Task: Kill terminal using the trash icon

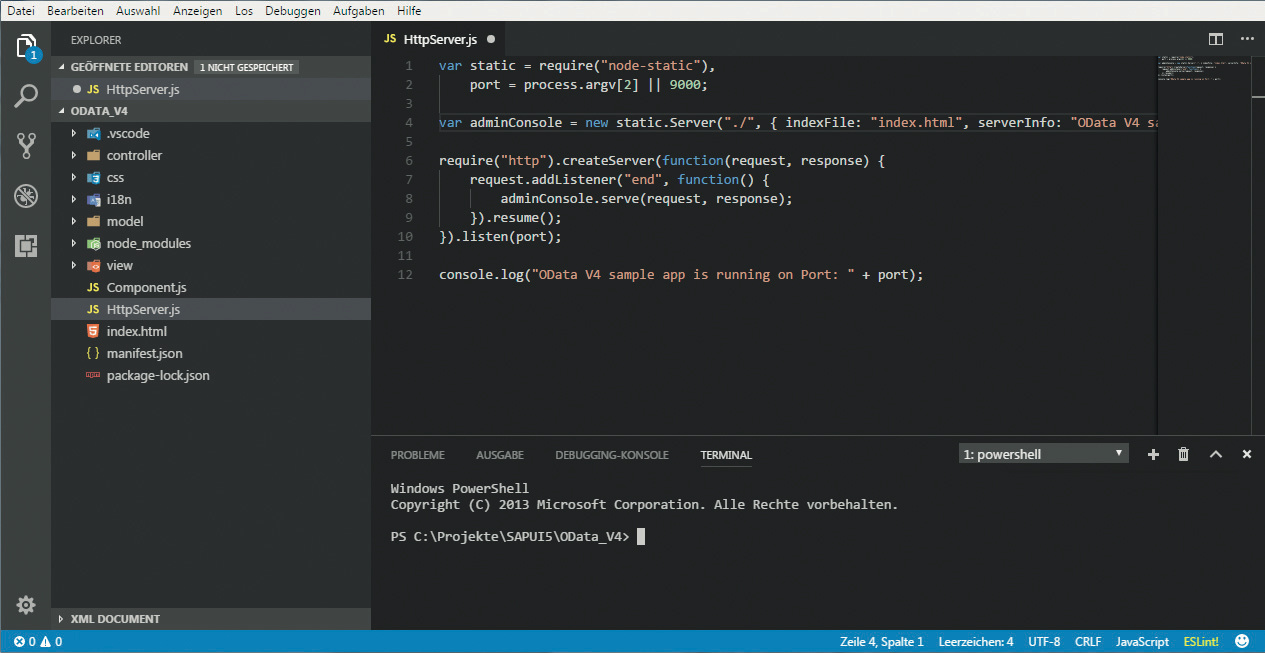Action: [x=1184, y=454]
